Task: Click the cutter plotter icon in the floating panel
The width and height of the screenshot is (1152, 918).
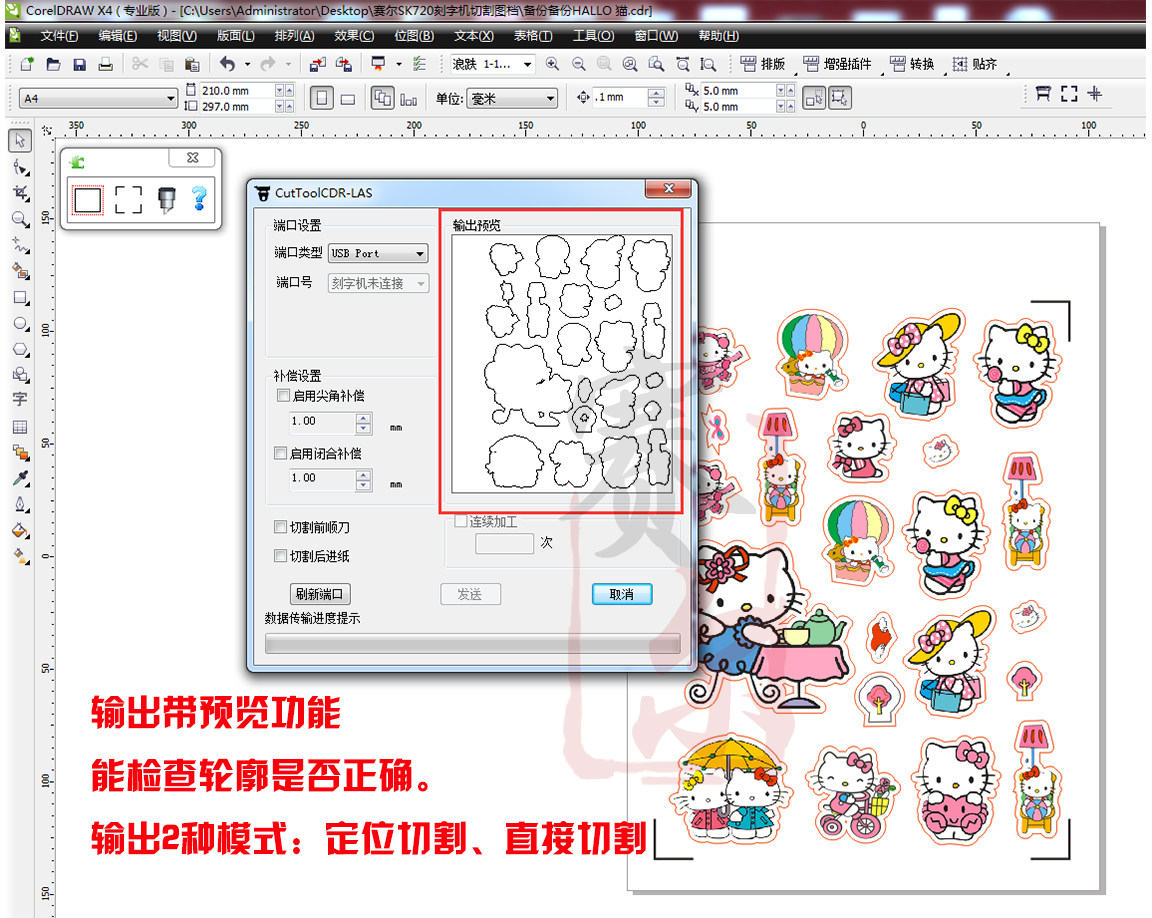Action: 167,199
